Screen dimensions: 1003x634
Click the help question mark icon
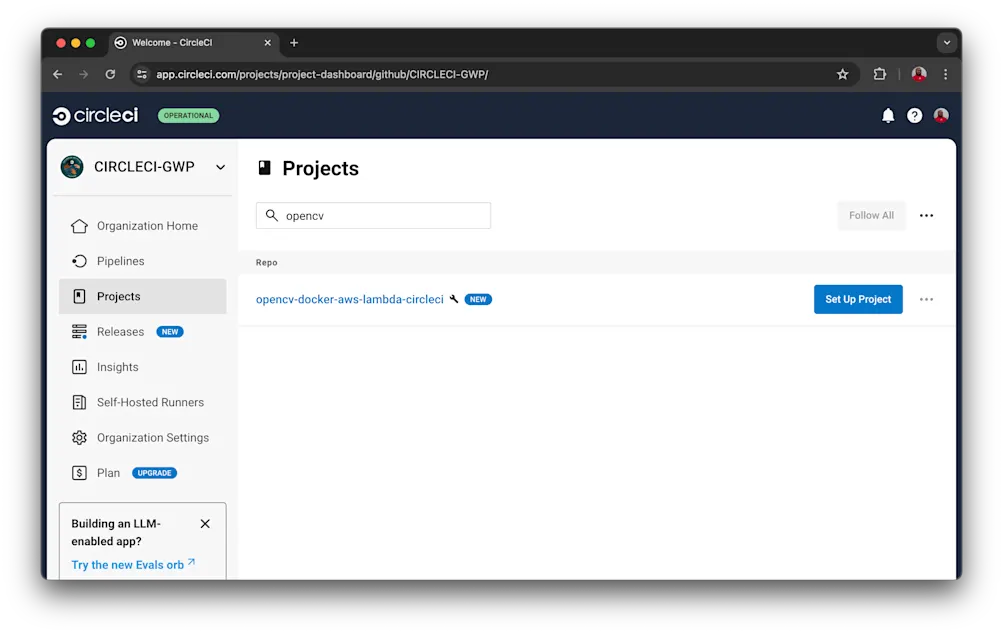click(x=913, y=115)
